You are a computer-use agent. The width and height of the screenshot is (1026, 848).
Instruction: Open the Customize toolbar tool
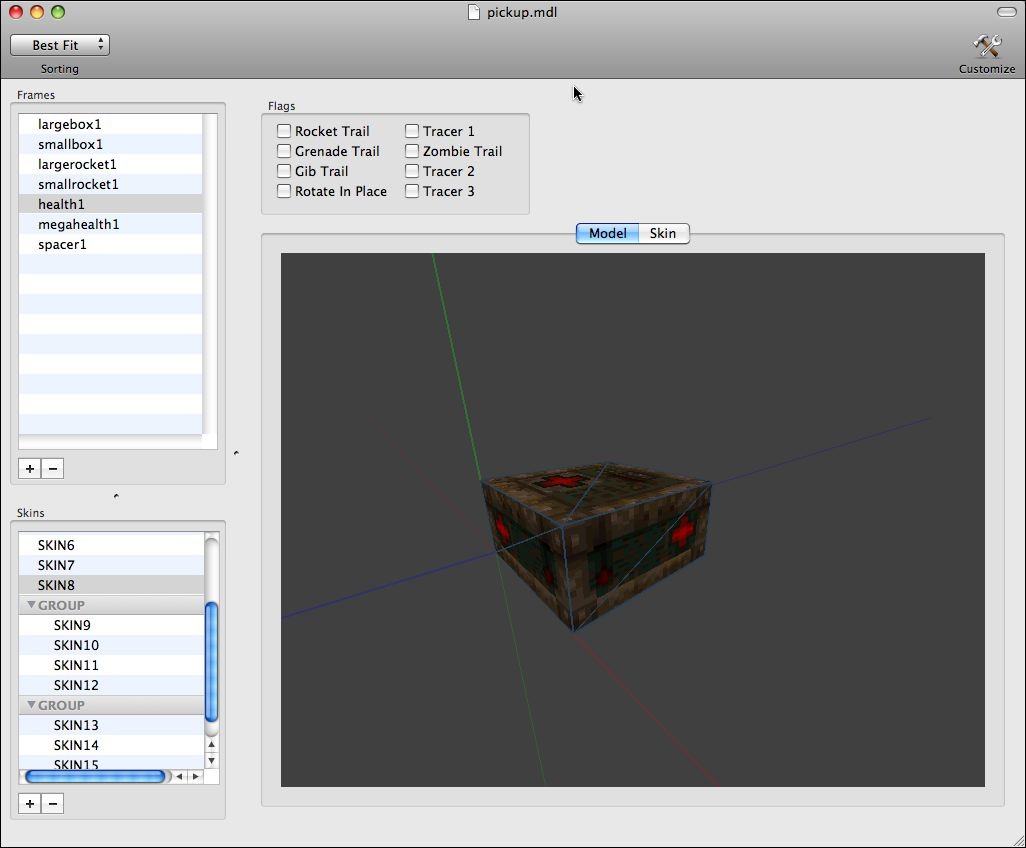[987, 54]
